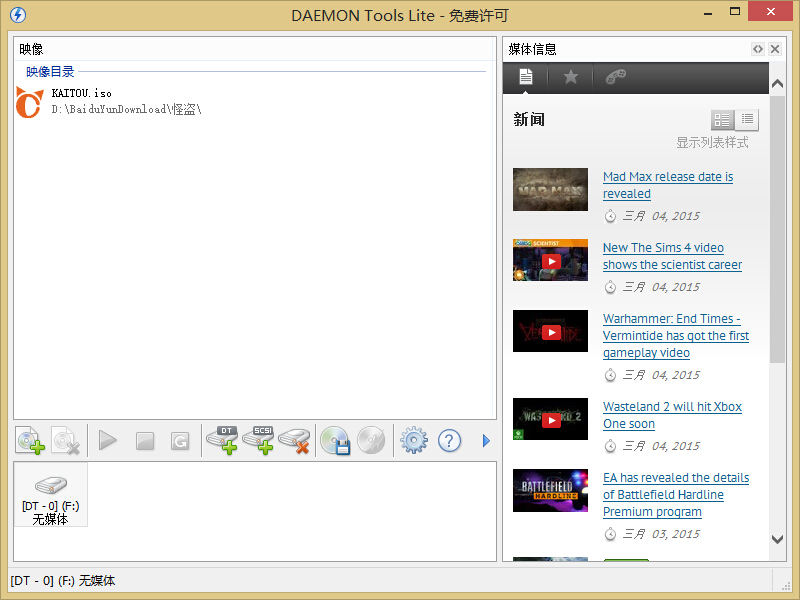The image size is (800, 600).
Task: Add a SCSI virtual drive
Action: point(259,440)
